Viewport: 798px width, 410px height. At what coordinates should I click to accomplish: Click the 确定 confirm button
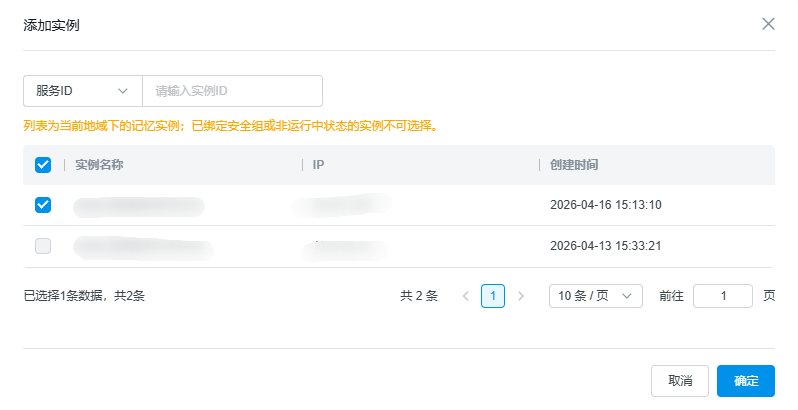(745, 381)
